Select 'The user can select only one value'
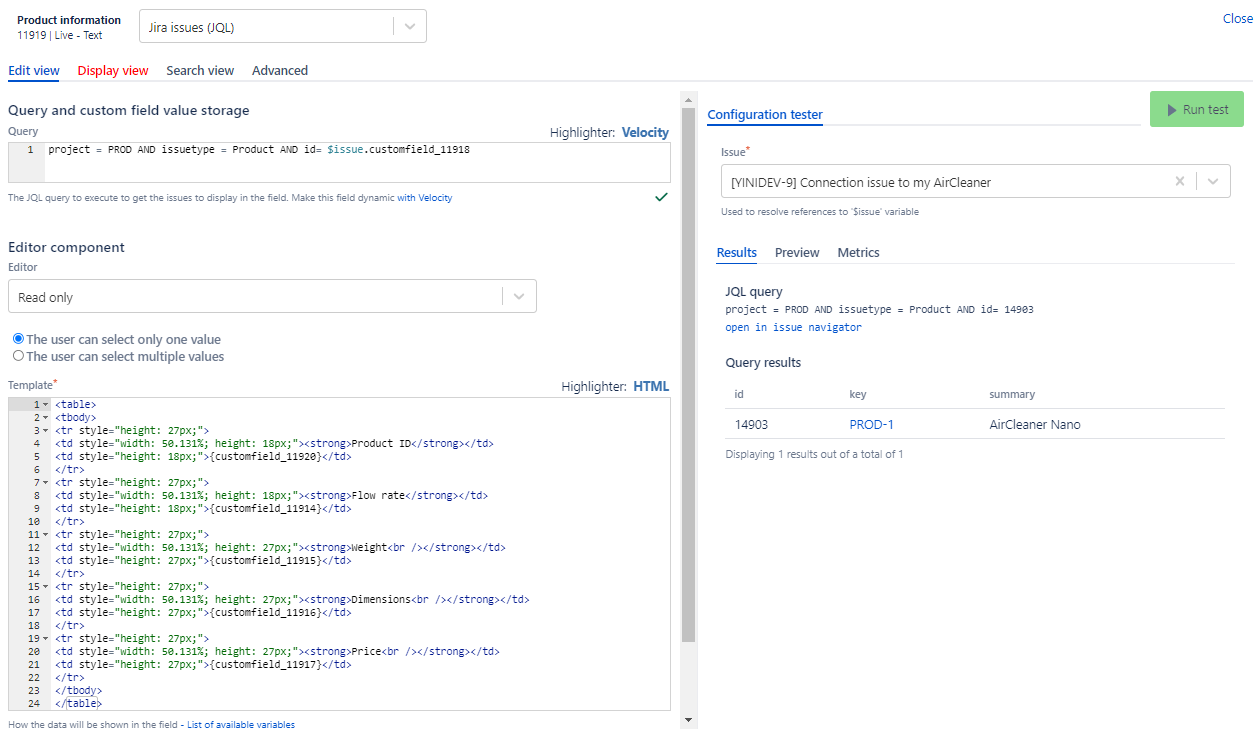 [17, 339]
